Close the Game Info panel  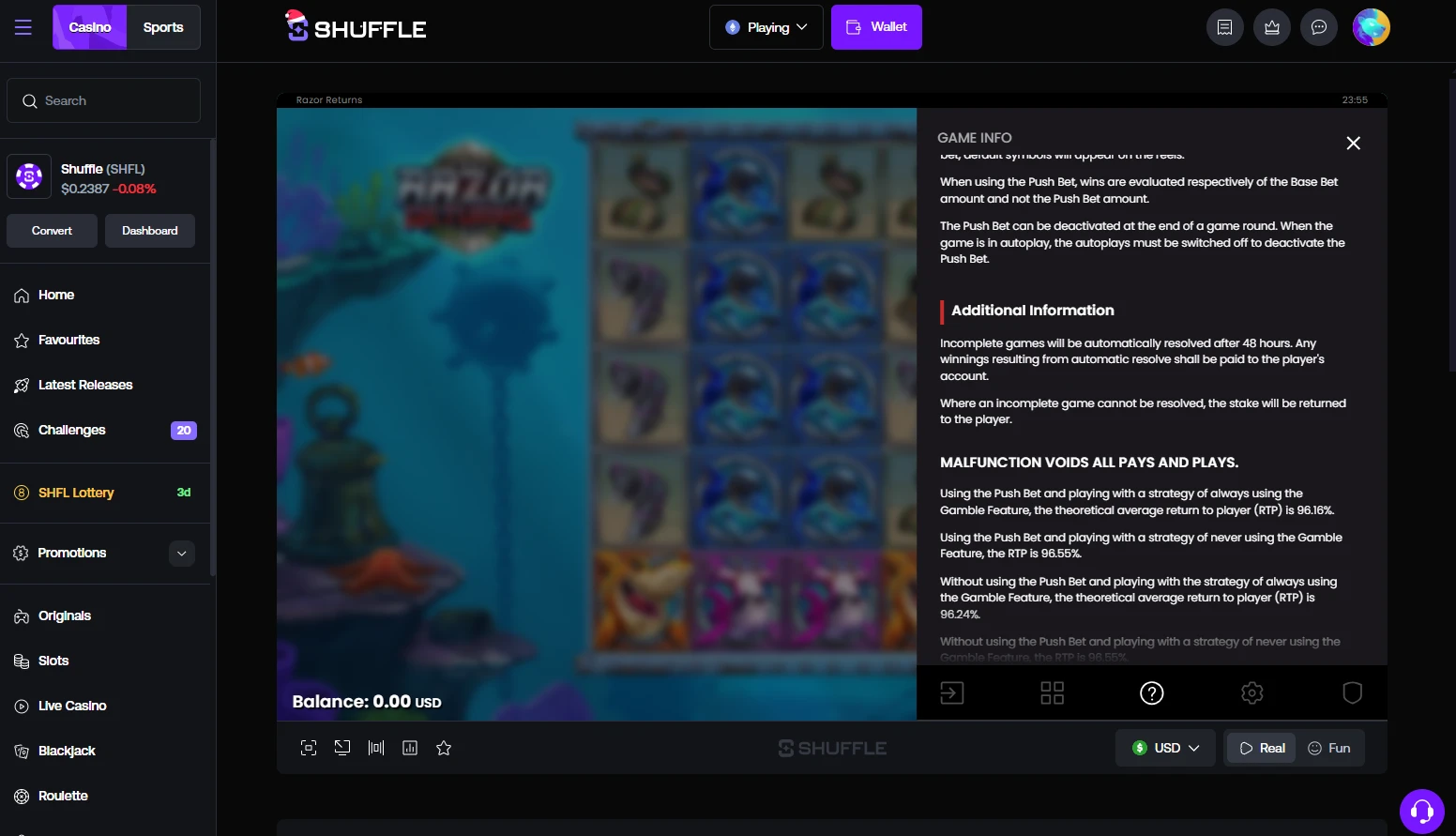(1353, 143)
